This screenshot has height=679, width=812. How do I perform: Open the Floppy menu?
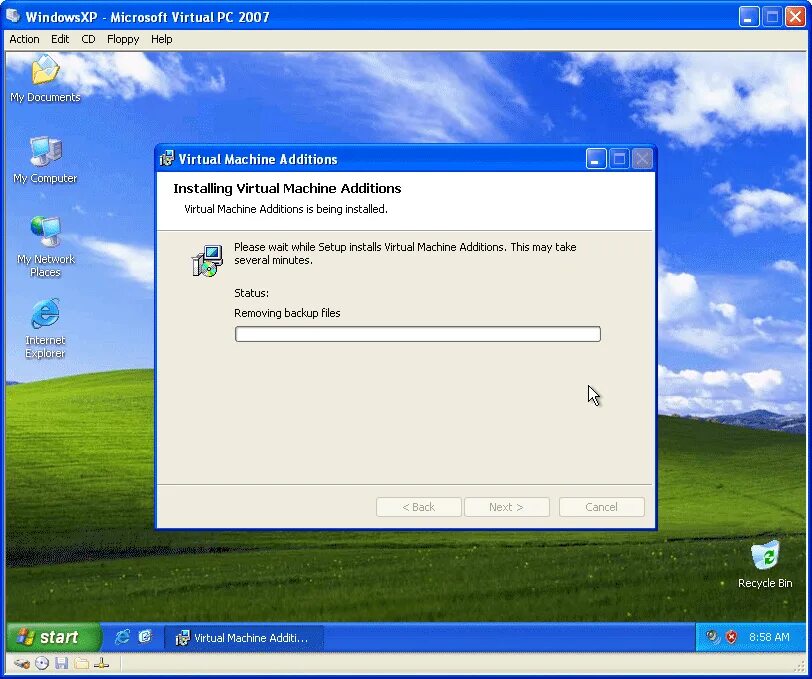pos(123,39)
